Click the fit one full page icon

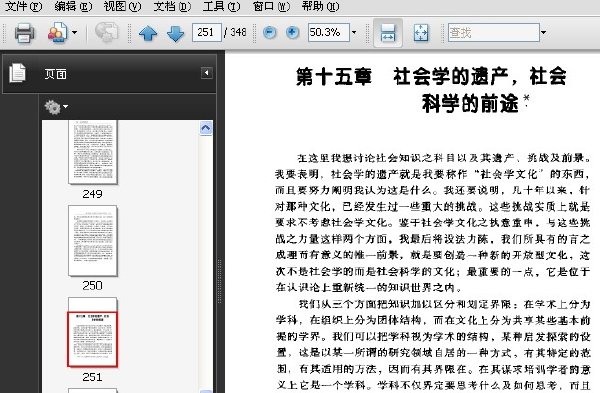[421, 33]
